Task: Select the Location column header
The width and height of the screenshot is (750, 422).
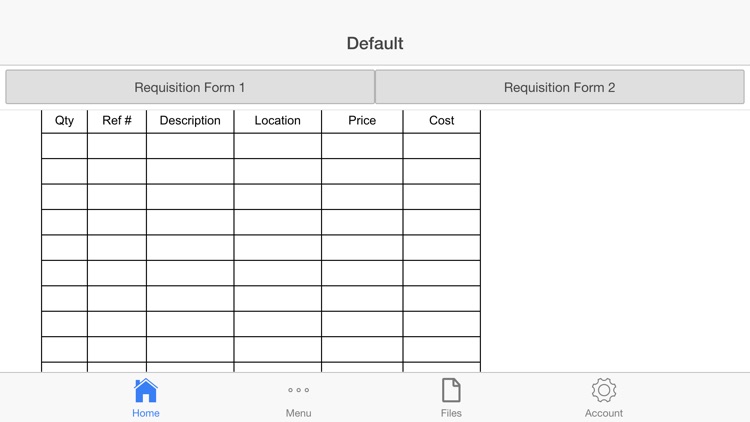Action: click(277, 121)
